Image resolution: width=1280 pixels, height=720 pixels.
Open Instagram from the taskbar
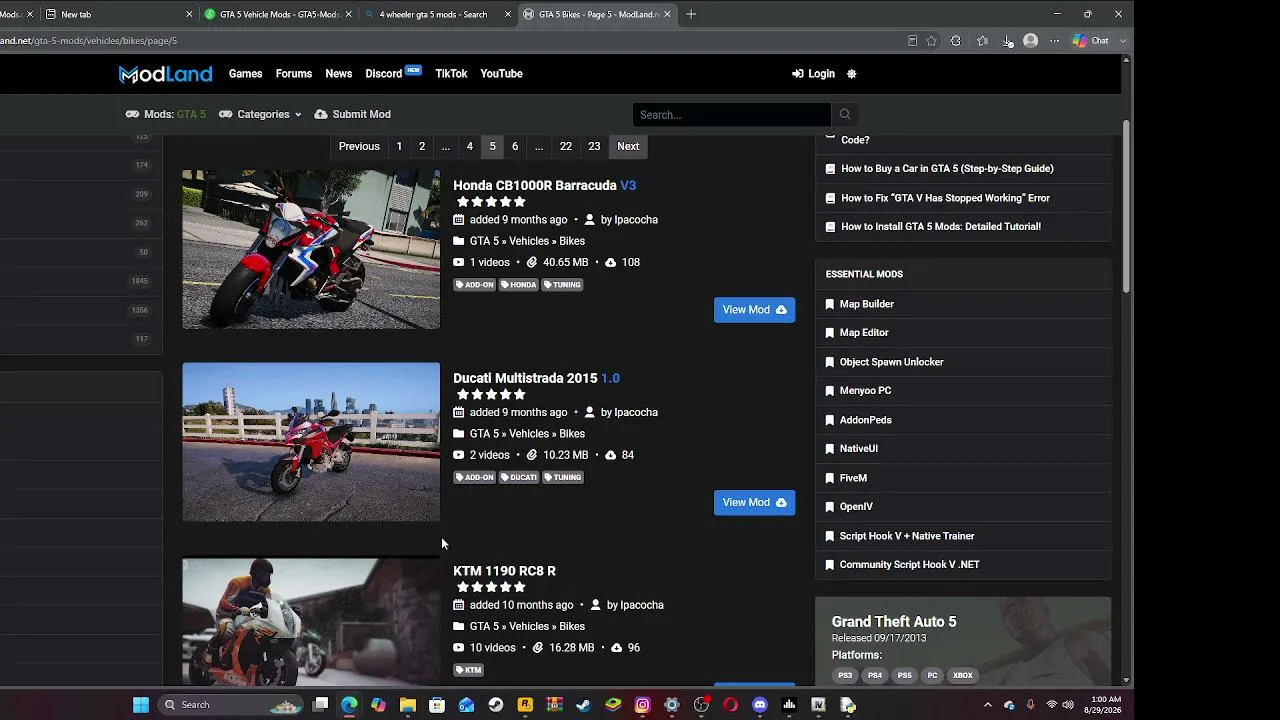[642, 705]
